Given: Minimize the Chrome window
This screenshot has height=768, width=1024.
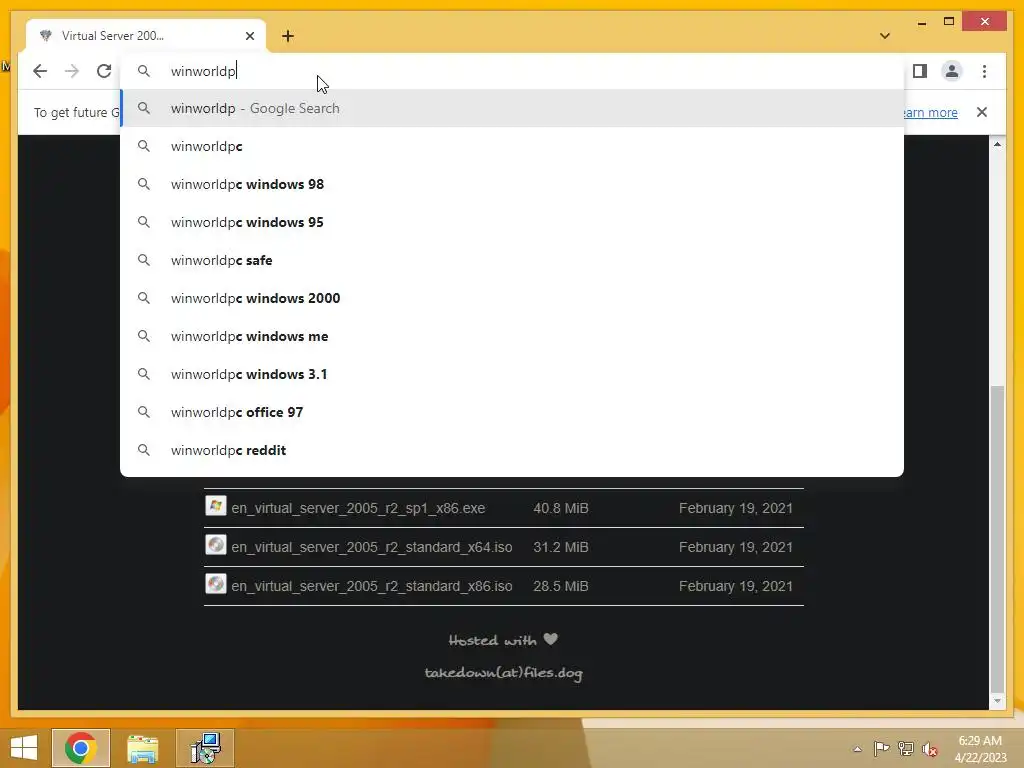Looking at the screenshot, I should 921,22.
